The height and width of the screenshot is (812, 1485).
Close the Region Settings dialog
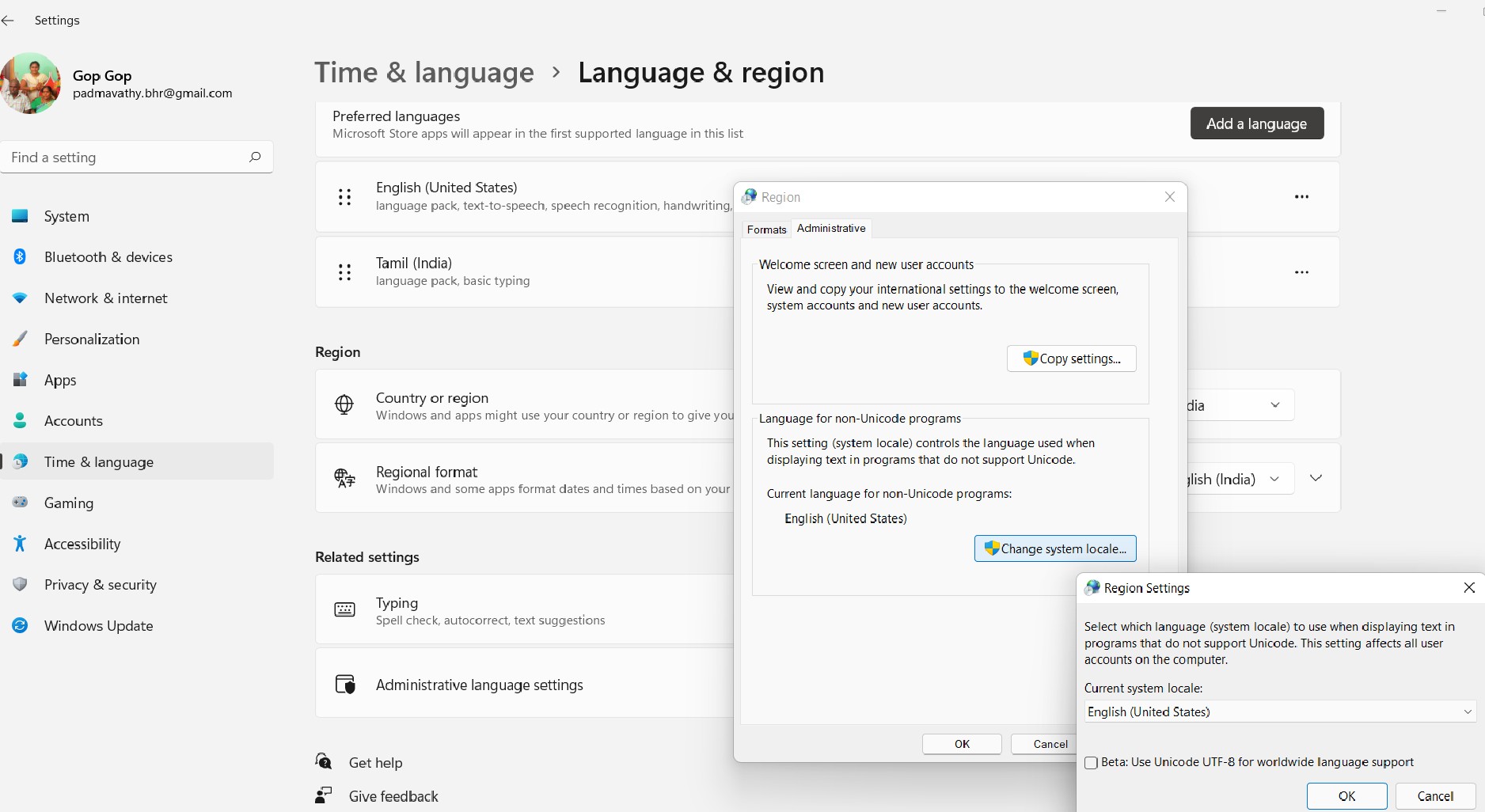pos(1469,587)
